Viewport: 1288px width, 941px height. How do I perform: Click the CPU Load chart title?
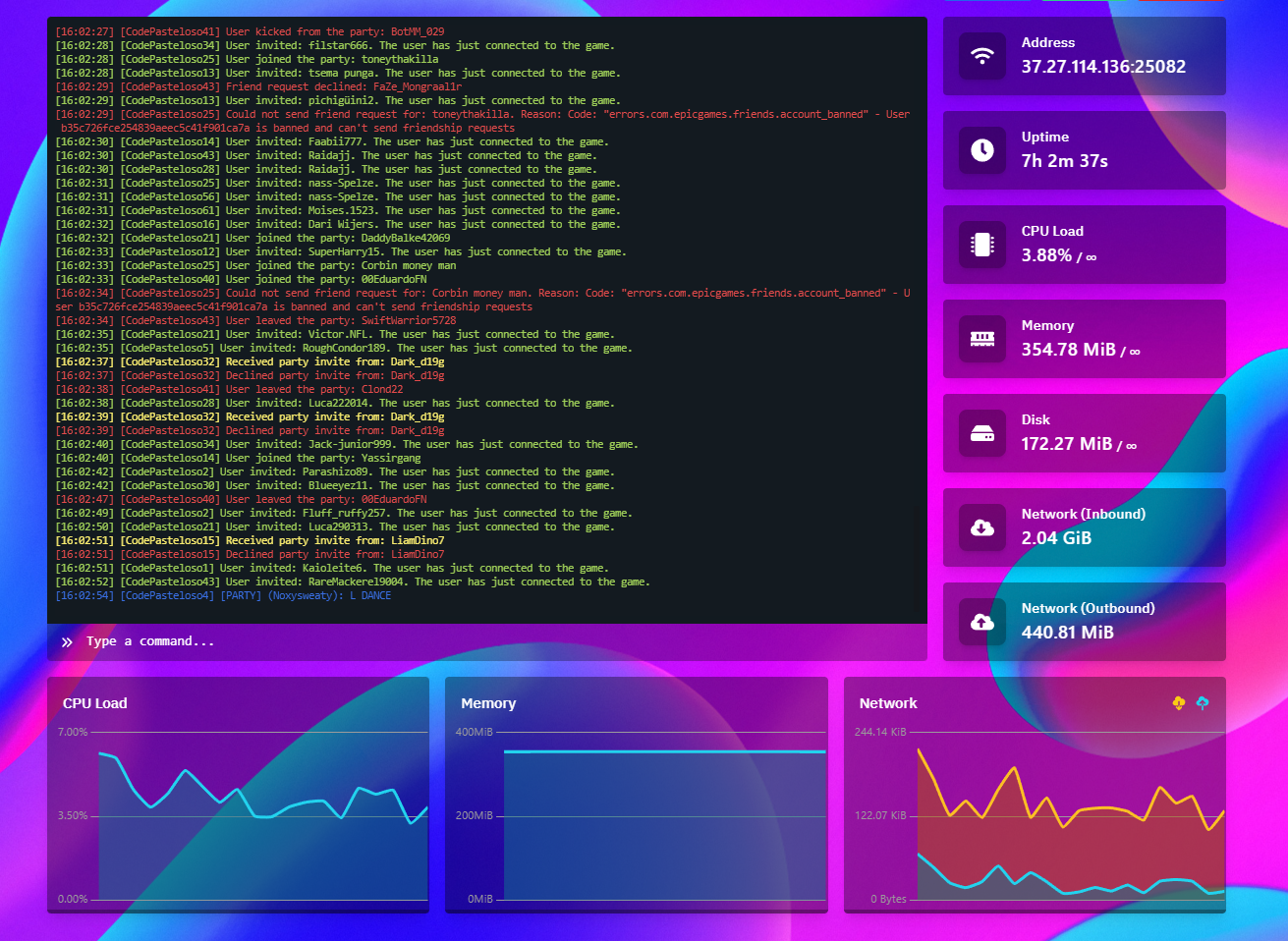click(x=95, y=703)
